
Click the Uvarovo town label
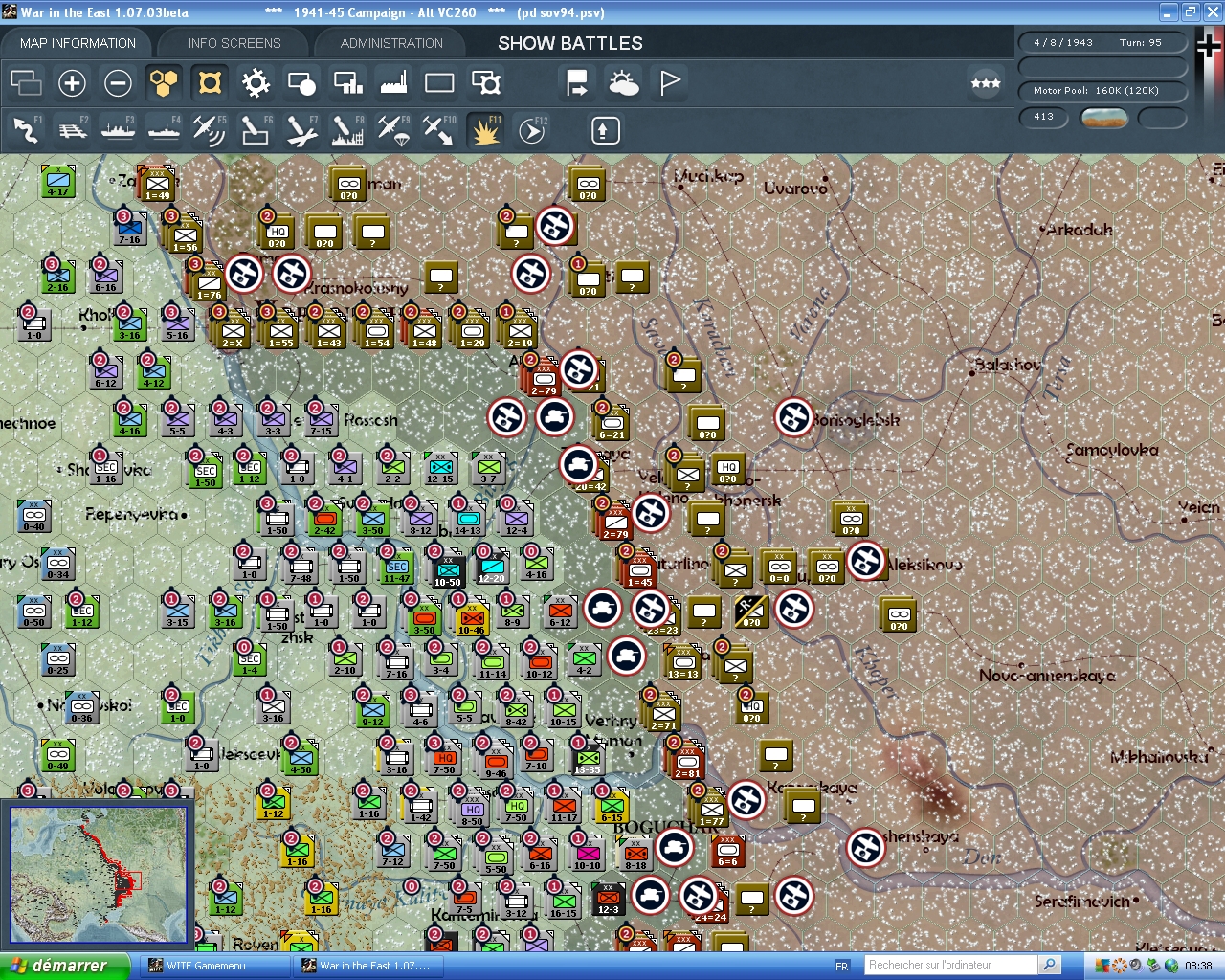coord(795,188)
